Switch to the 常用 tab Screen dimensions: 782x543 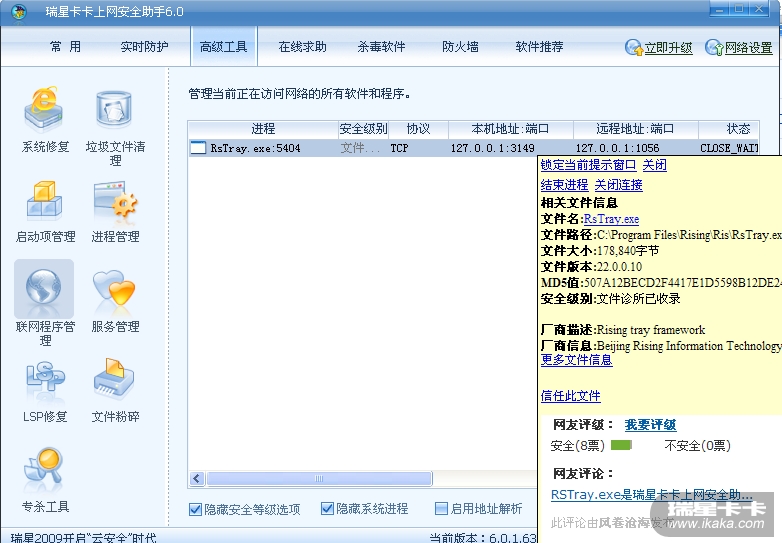click(x=65, y=47)
